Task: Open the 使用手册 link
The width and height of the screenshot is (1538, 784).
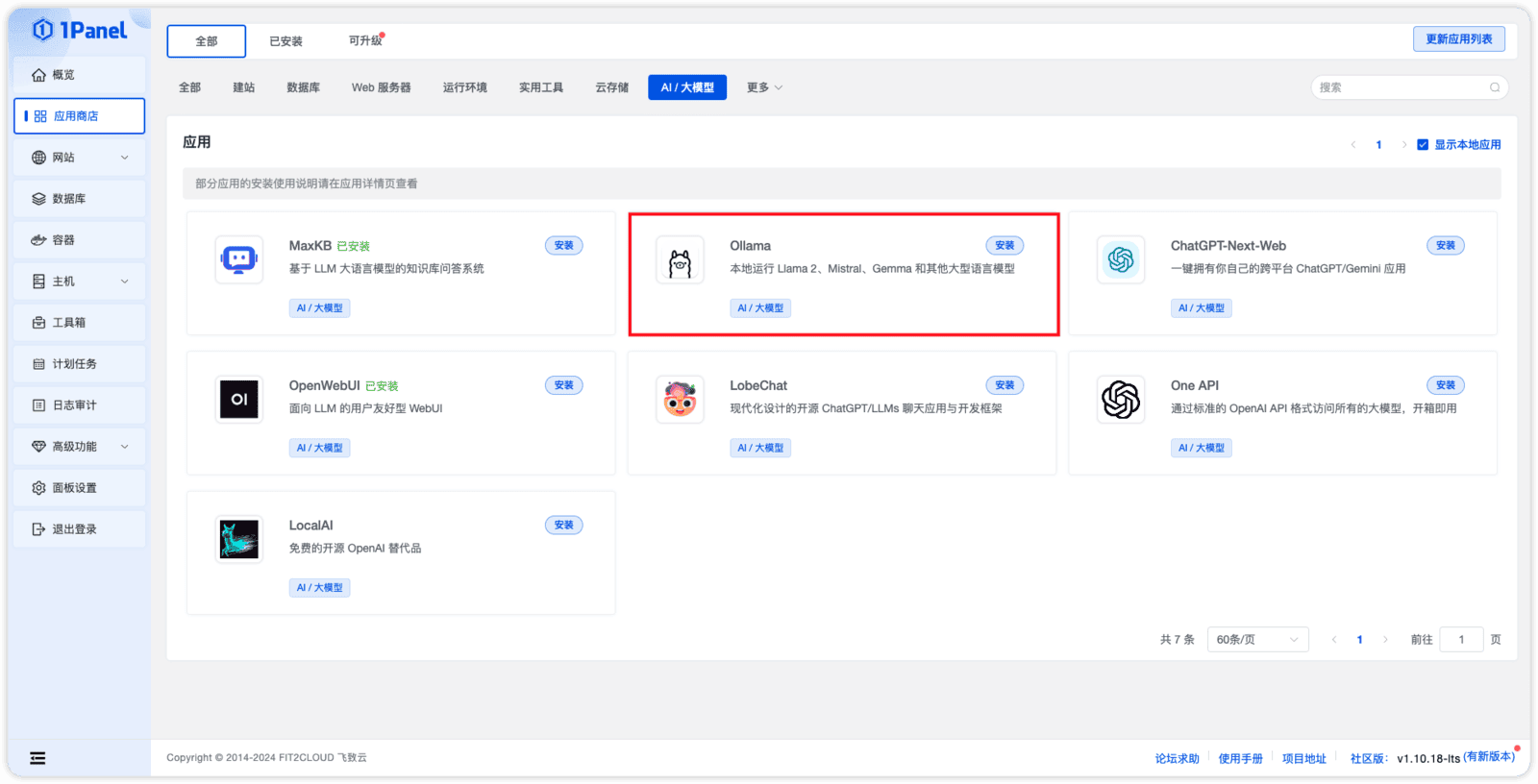Action: [x=1241, y=759]
